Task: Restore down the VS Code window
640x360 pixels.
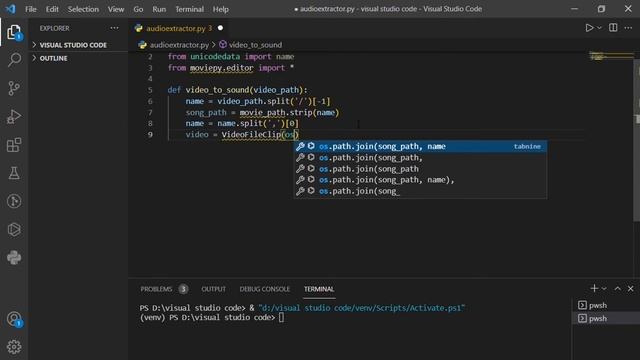Action: pyautogui.click(x=601, y=9)
